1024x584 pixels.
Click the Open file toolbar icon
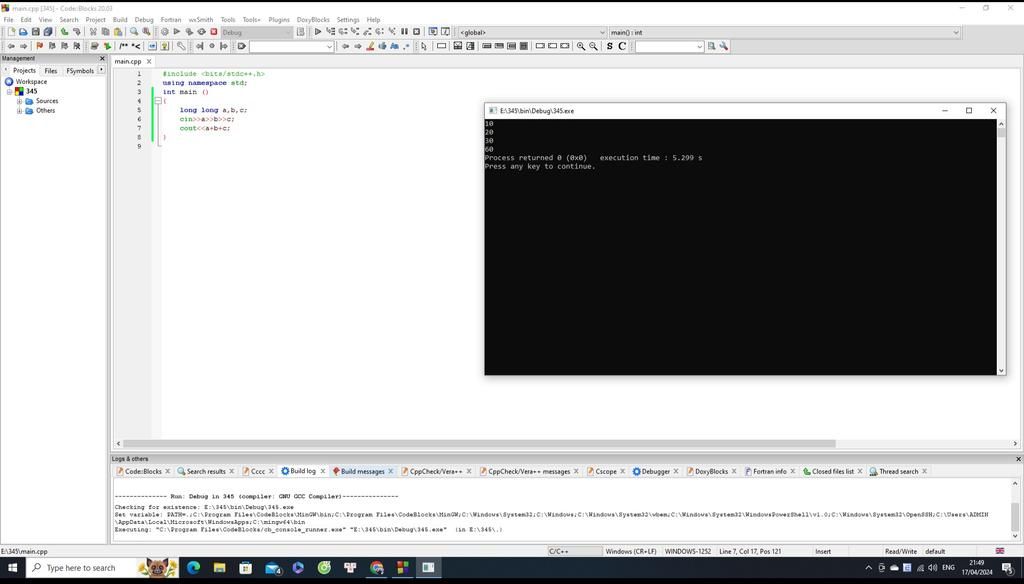click(x=23, y=31)
